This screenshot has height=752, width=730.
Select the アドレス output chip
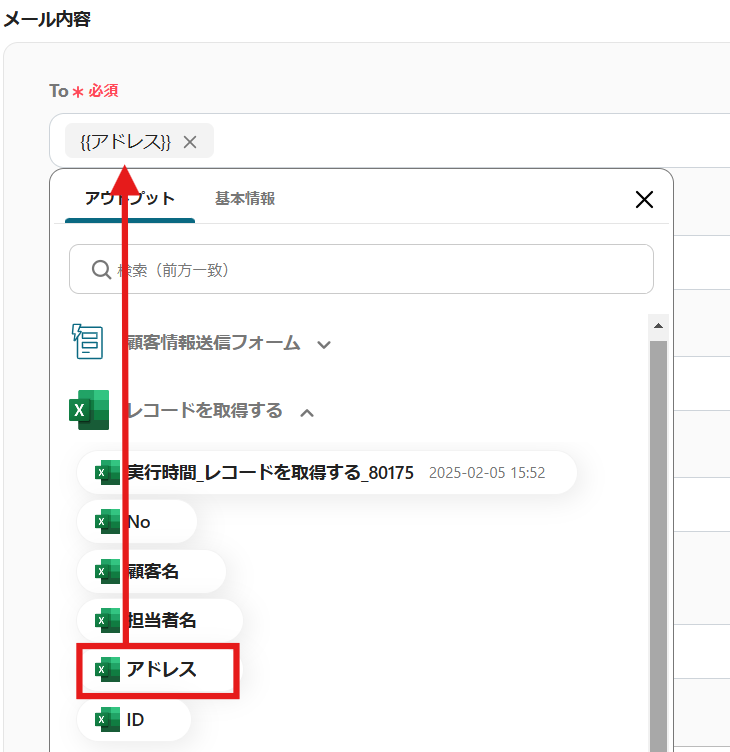[x=158, y=670]
